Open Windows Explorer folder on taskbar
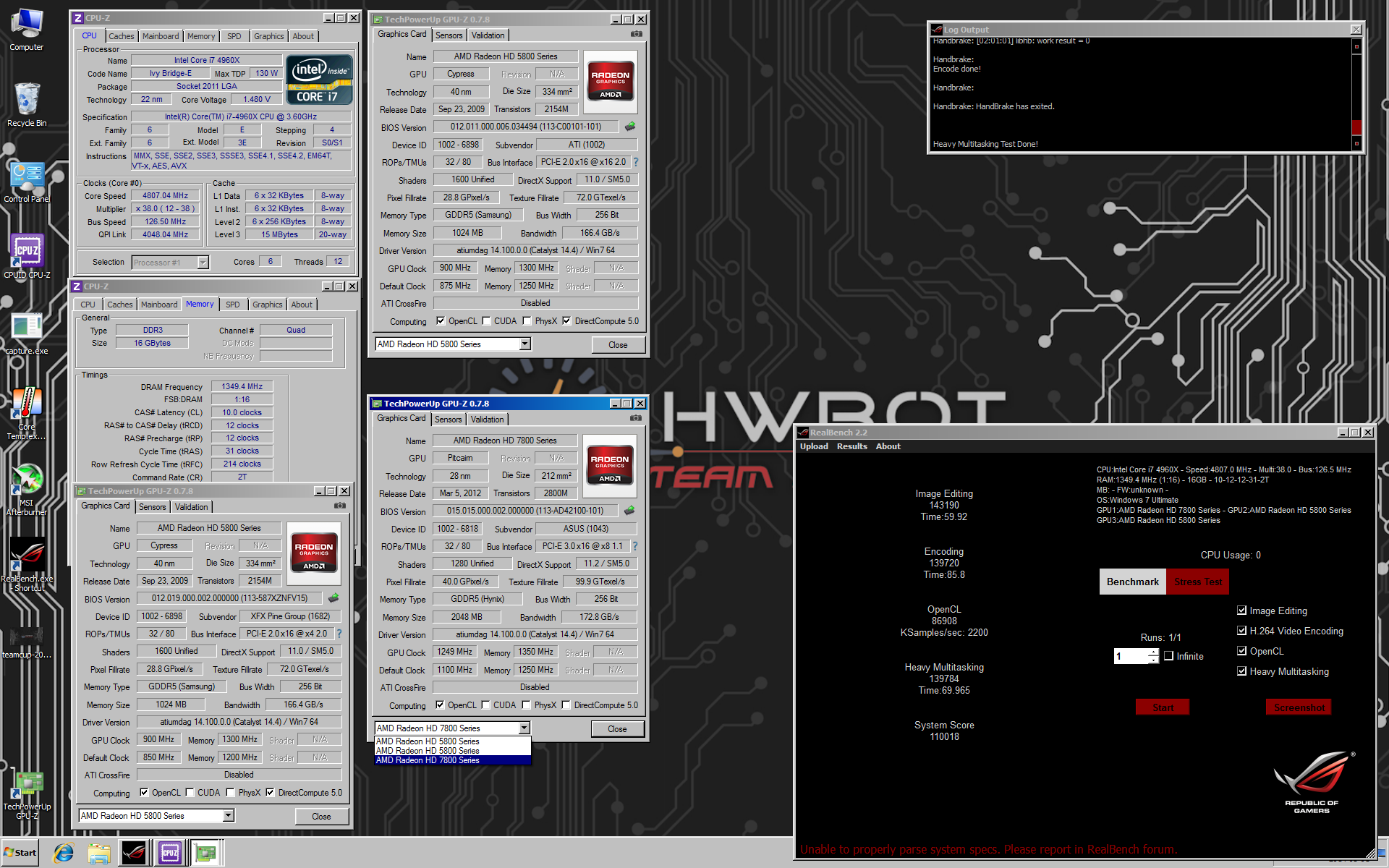Viewport: 1389px width, 868px height. point(99,853)
